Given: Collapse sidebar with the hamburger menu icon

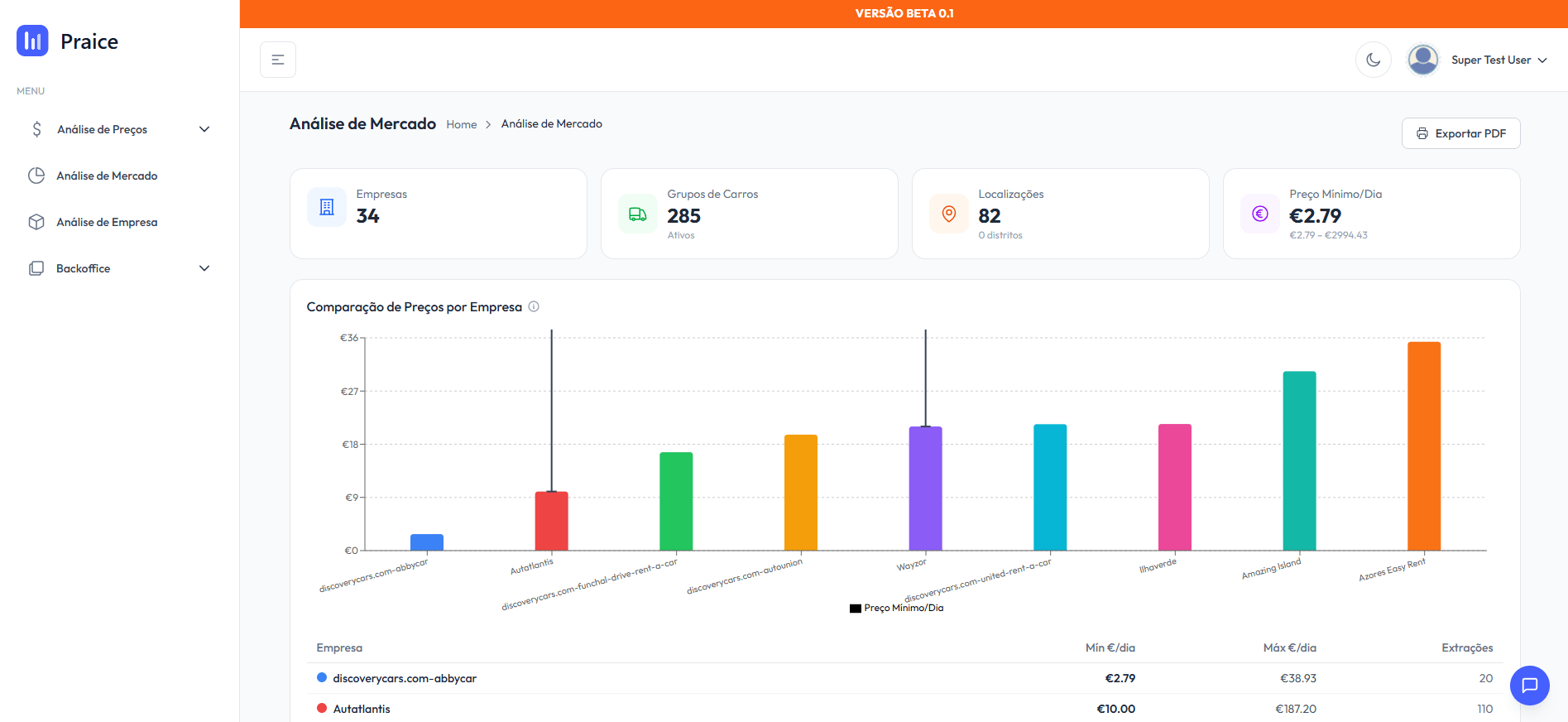Looking at the screenshot, I should click(278, 60).
